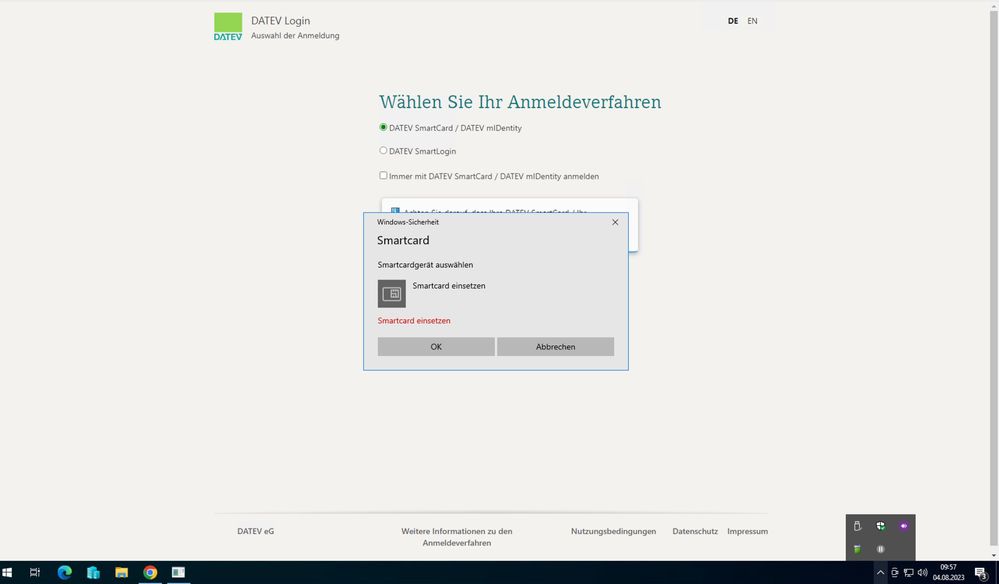Click the DATEV logo in header
Image resolution: width=999 pixels, height=584 pixels.
coord(228,27)
